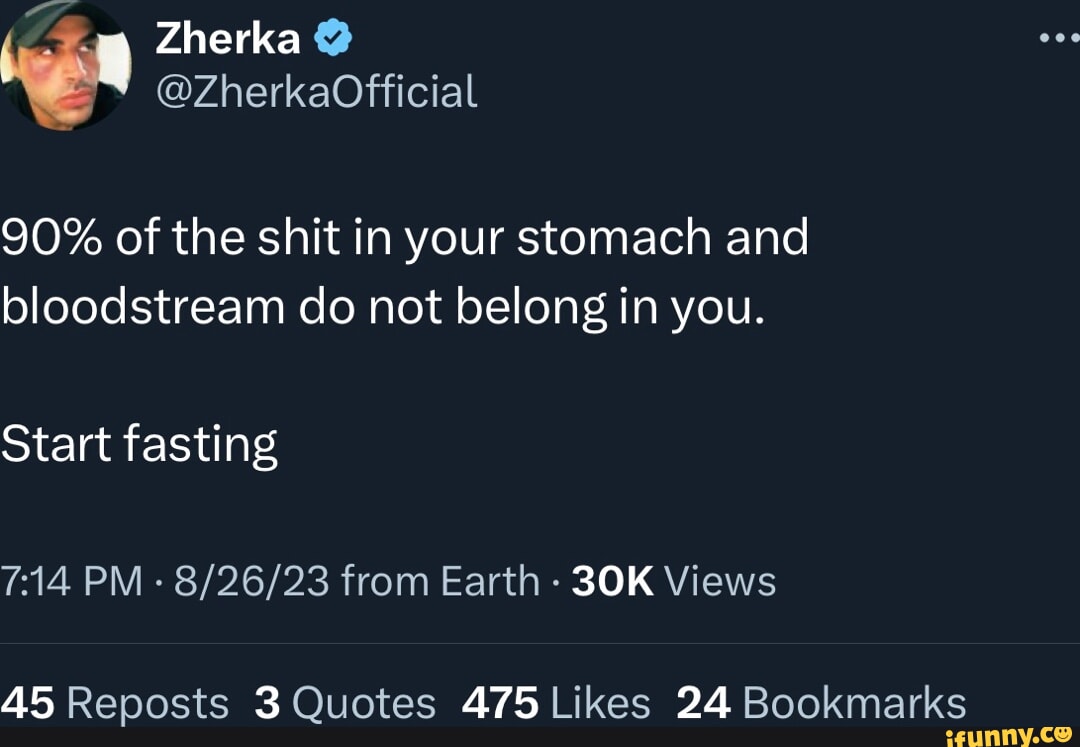The image size is (1080, 747).
Task: Click the @ZherkaOfficial handle
Action: [317, 92]
